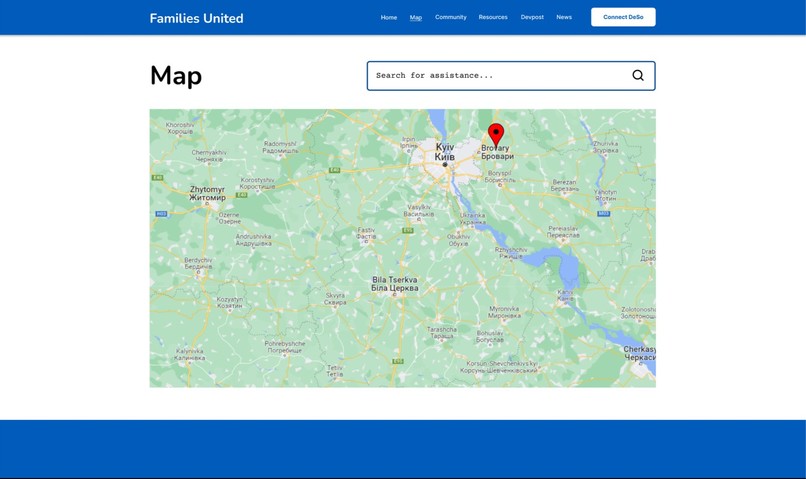
Task: Click the Ozerne label on map
Action: [229, 218]
